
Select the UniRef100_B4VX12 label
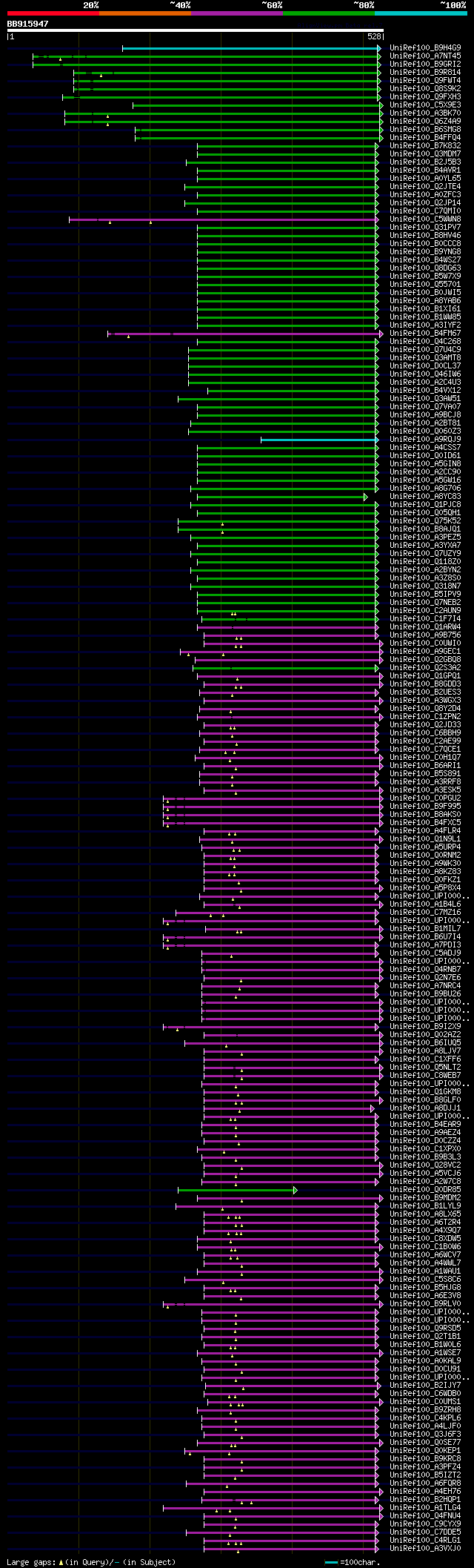coord(425,391)
